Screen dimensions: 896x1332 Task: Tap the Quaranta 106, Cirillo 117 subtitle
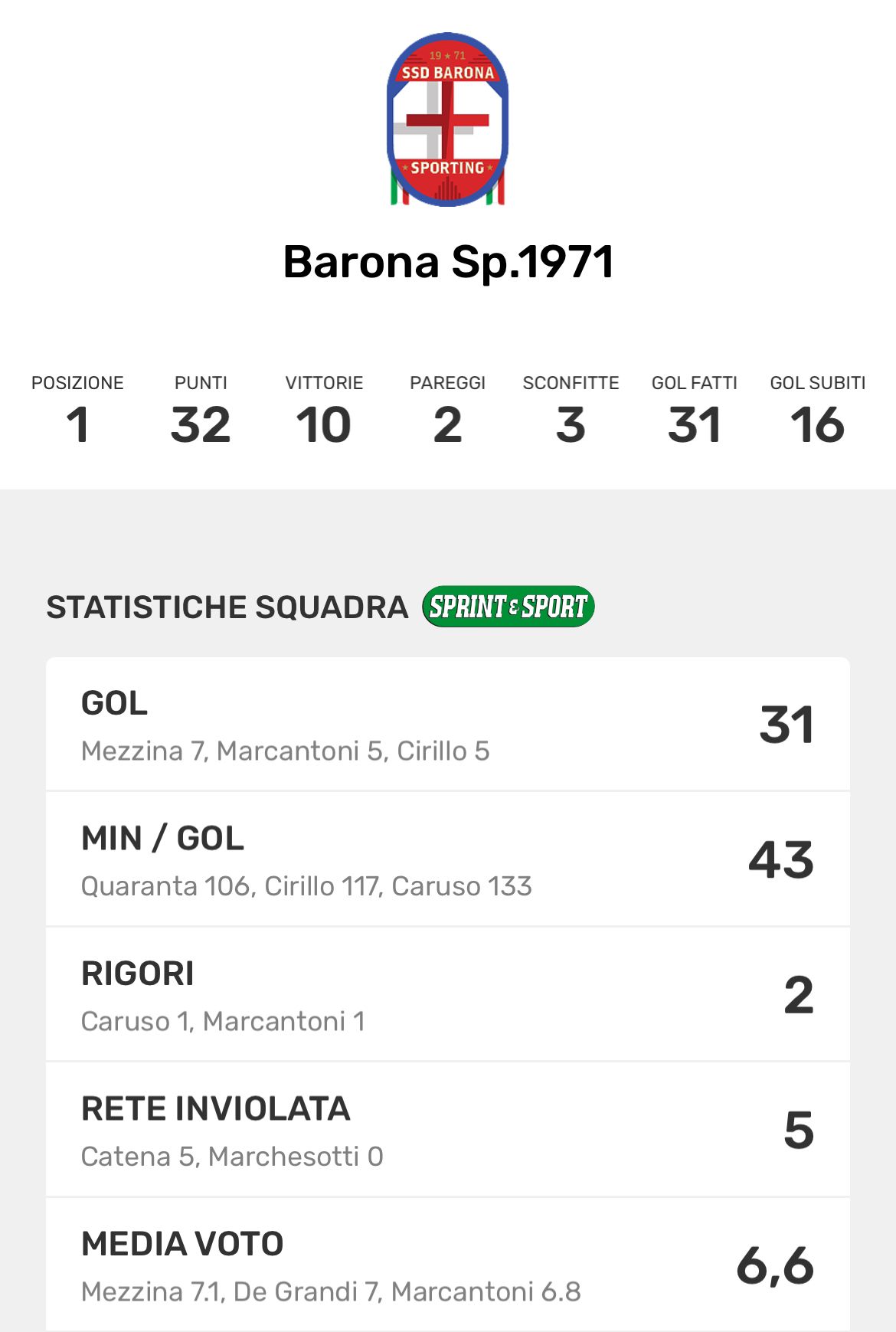tap(306, 886)
